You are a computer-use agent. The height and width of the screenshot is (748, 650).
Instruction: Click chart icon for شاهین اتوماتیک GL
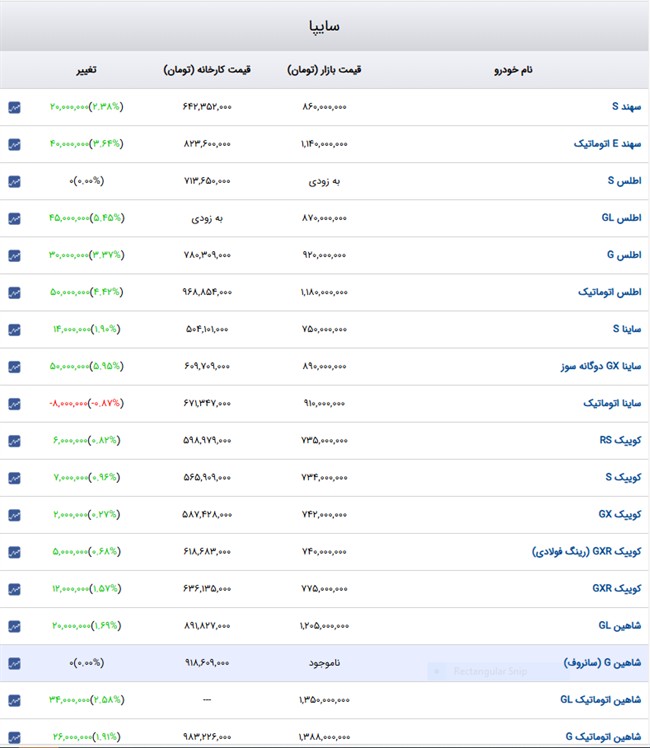(x=14, y=700)
